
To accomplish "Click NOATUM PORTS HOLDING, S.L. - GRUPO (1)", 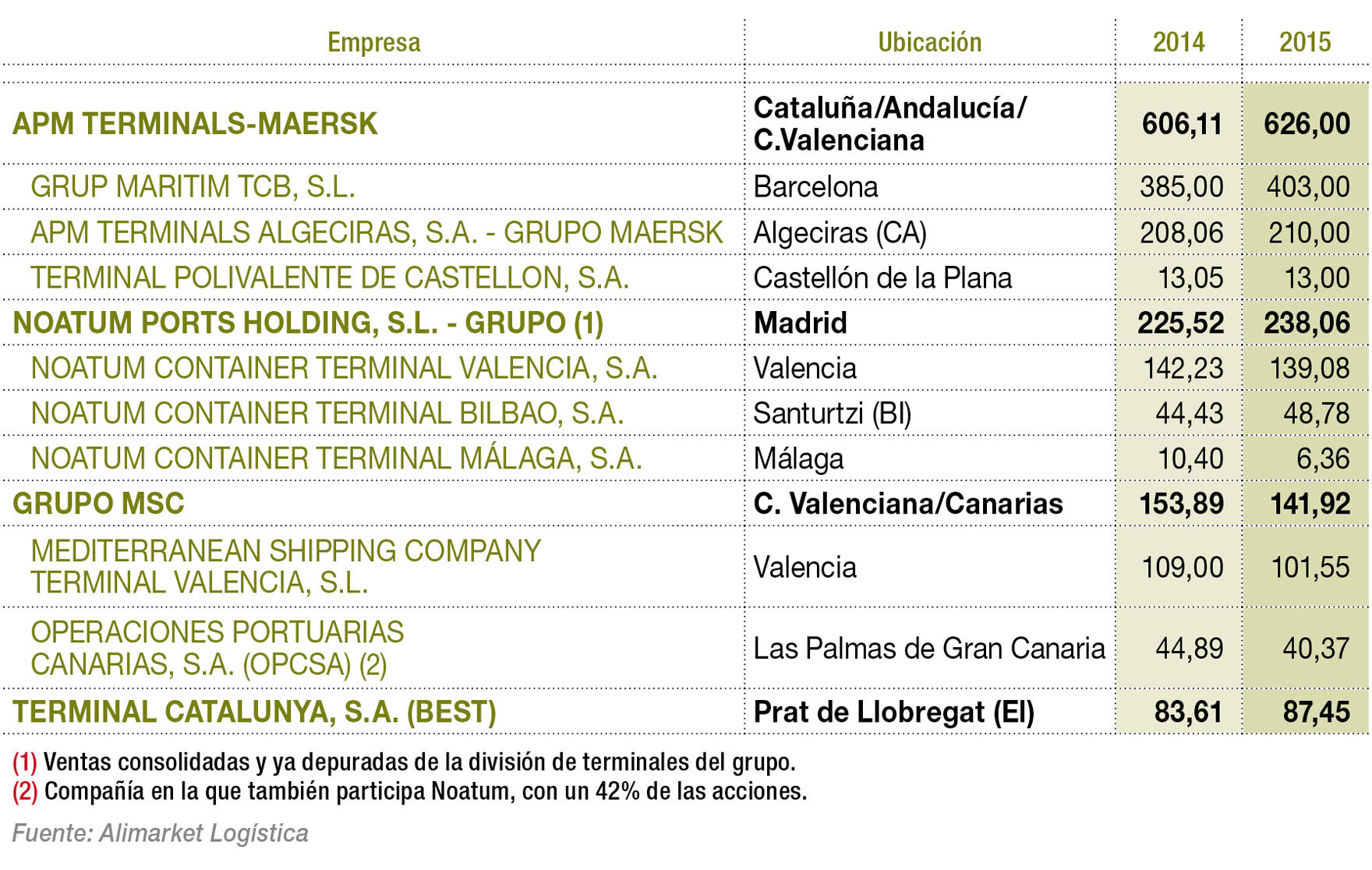I will [308, 323].
